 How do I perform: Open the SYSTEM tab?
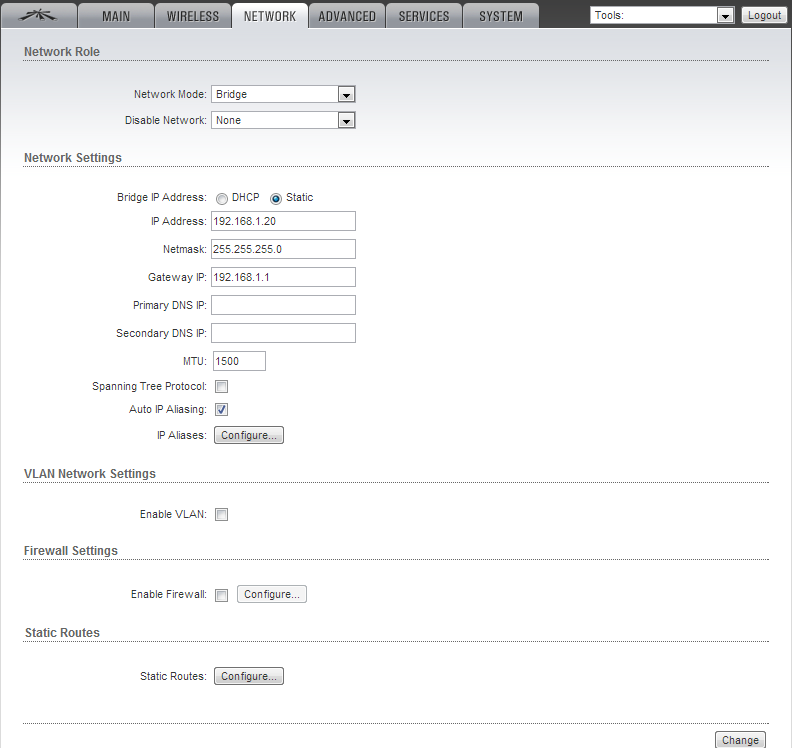click(501, 16)
